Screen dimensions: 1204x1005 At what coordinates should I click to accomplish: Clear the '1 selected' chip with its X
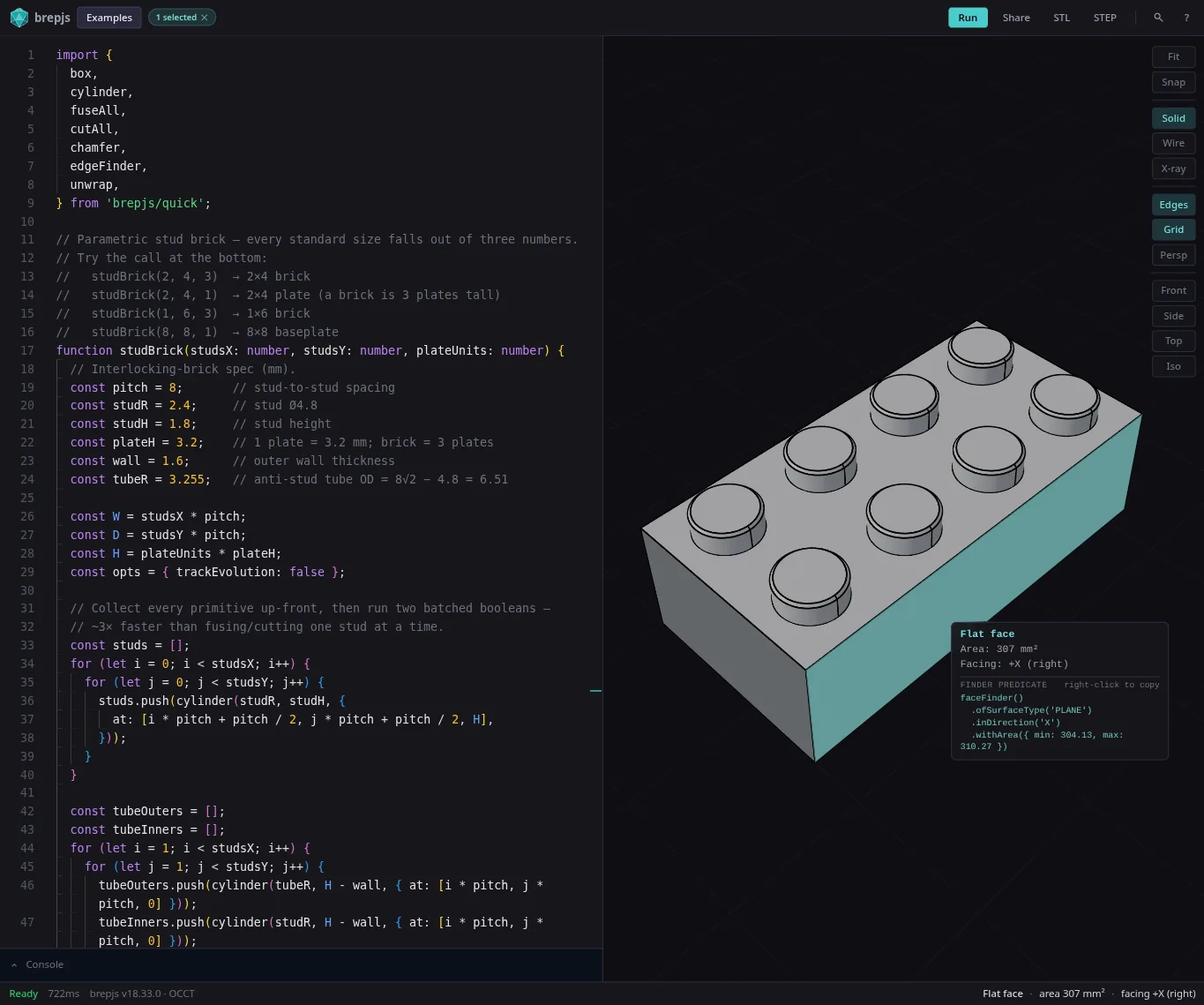coord(205,18)
